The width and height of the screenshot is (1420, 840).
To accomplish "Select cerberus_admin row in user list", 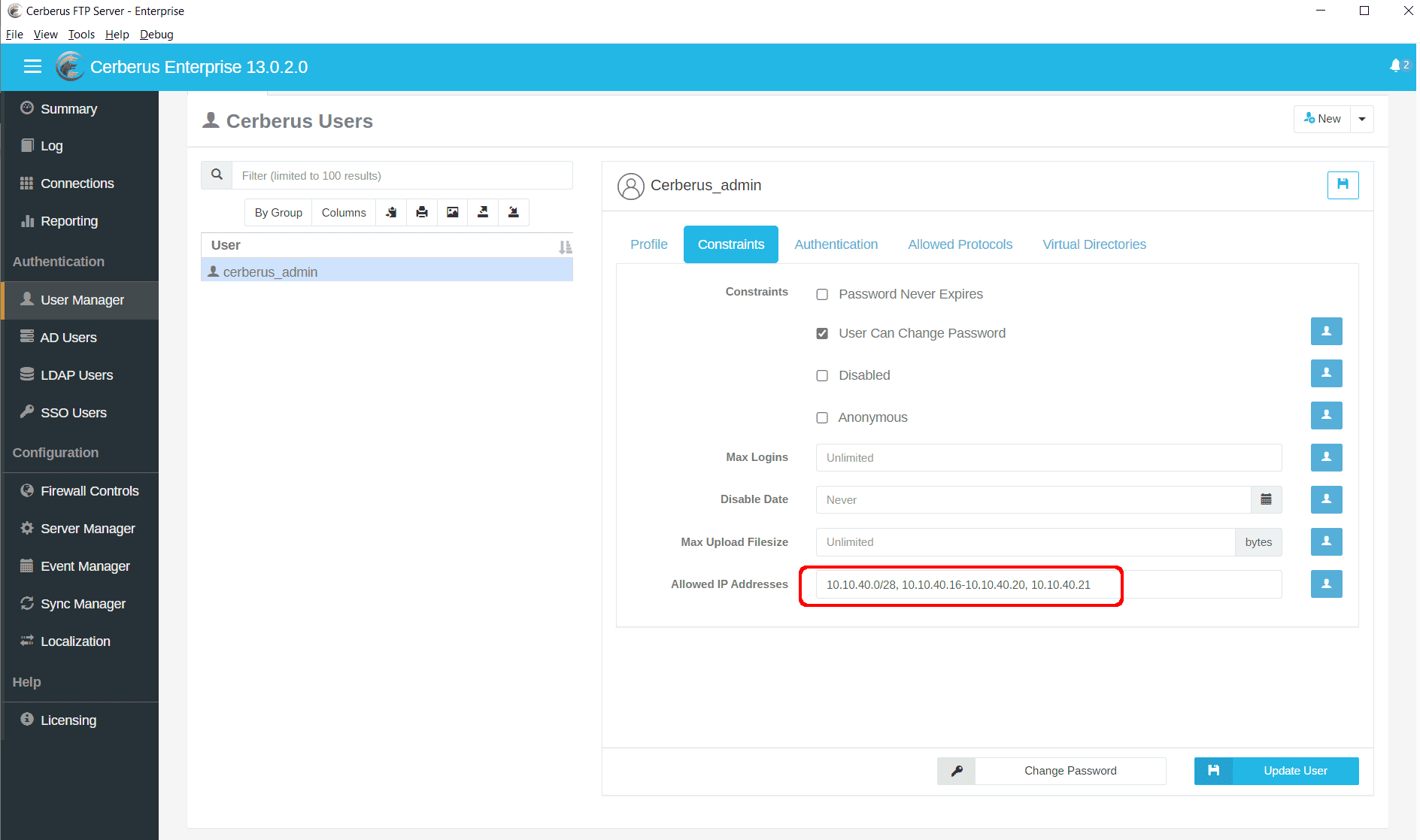I will [x=387, y=271].
